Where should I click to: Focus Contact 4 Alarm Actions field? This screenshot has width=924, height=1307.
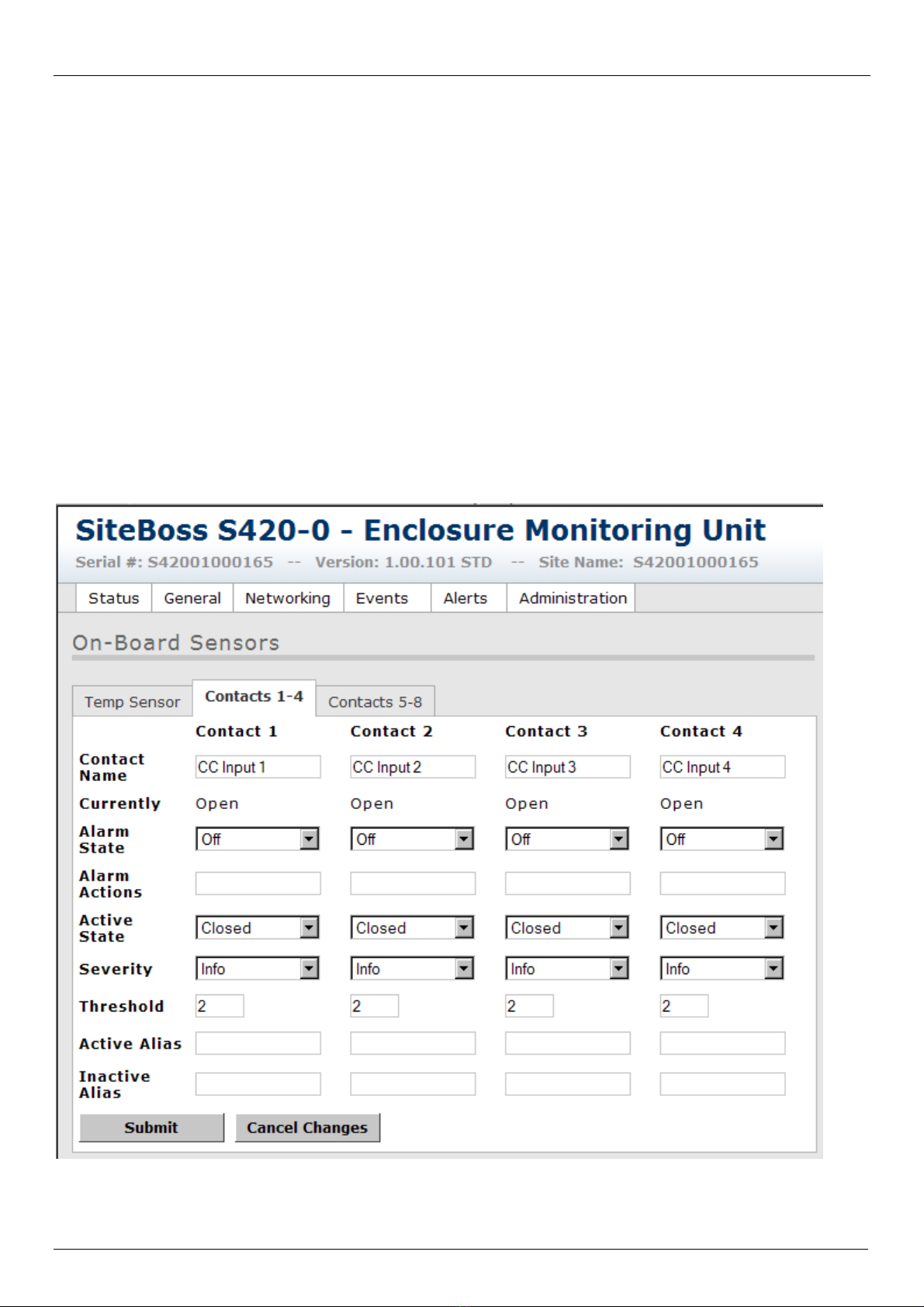click(x=722, y=883)
